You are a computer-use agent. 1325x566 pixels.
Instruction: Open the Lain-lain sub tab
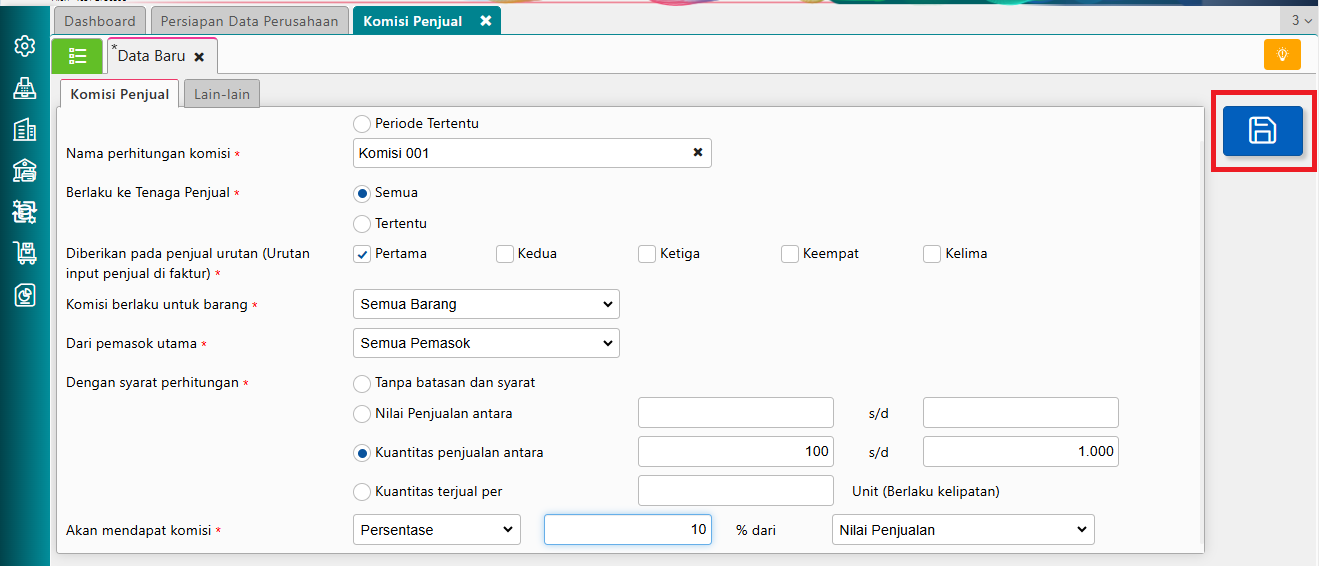tap(221, 94)
